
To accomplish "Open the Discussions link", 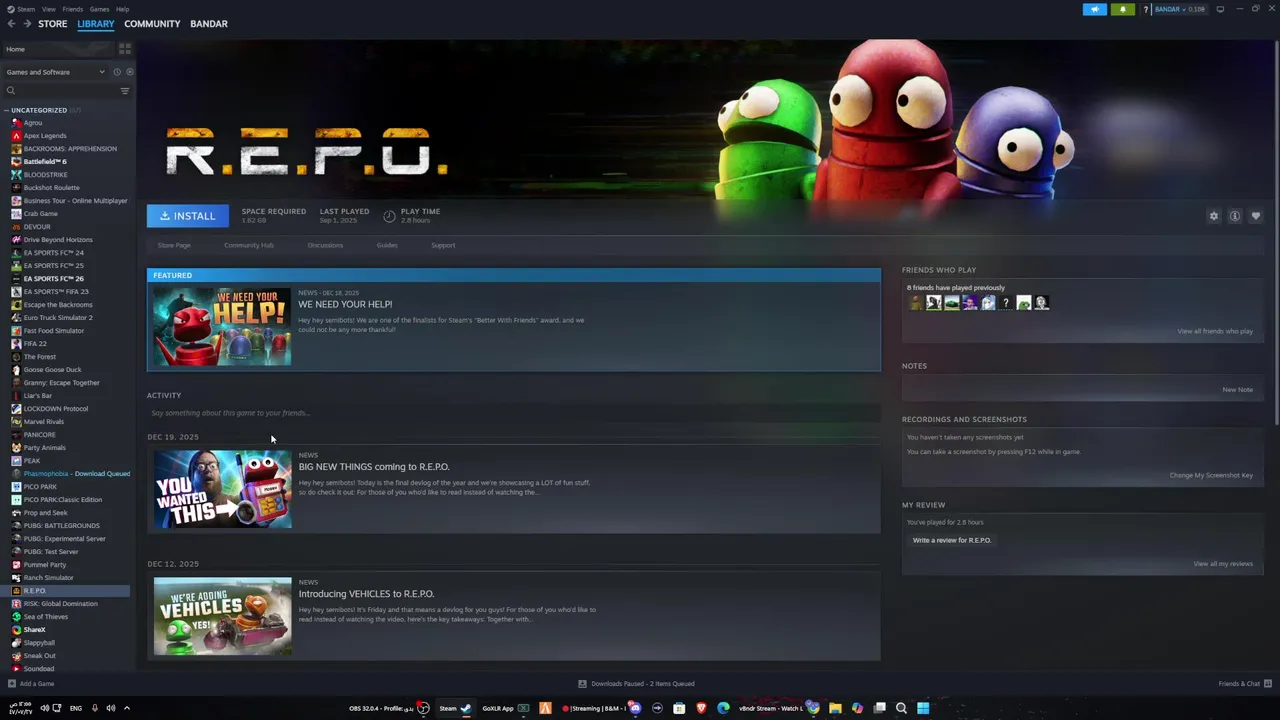I will click(325, 245).
